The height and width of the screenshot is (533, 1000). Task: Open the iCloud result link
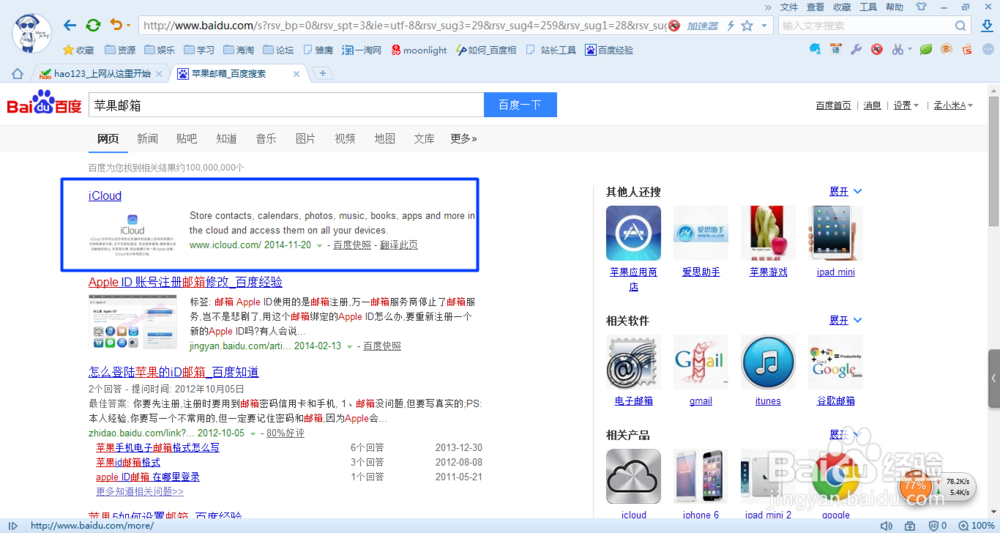[105, 196]
